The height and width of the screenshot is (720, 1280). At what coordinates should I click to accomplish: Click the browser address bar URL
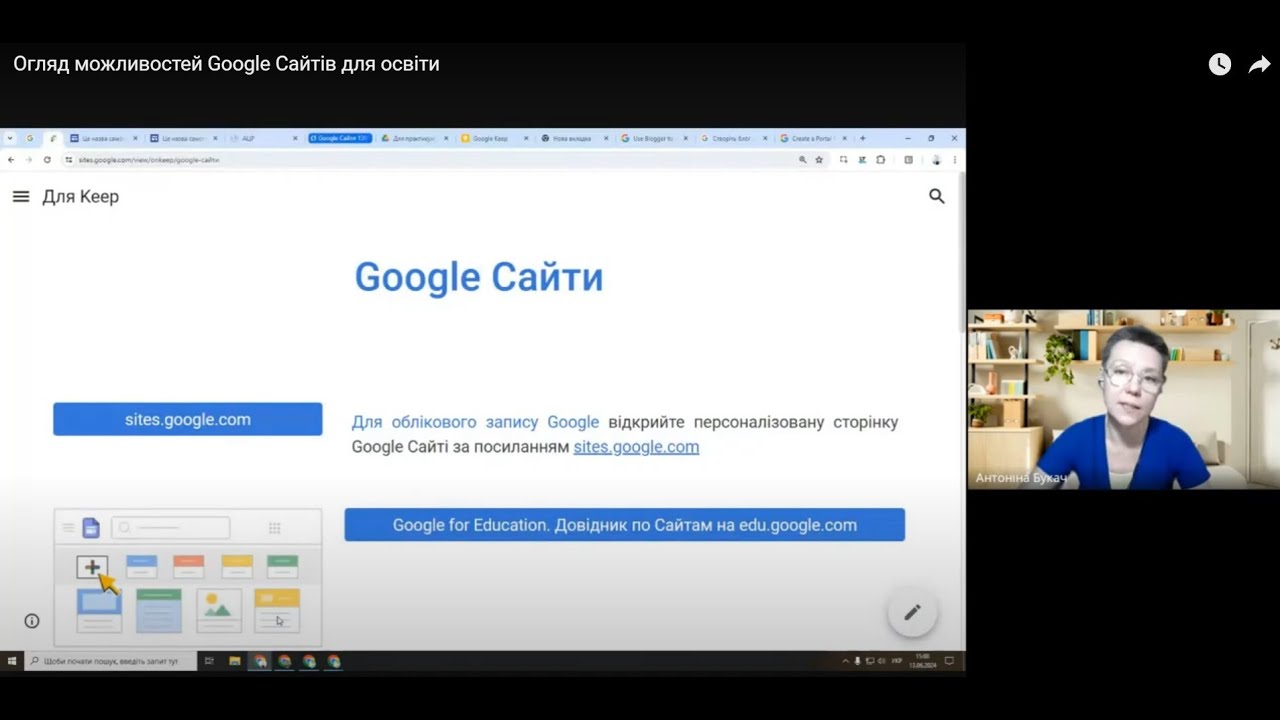pyautogui.click(x=149, y=160)
